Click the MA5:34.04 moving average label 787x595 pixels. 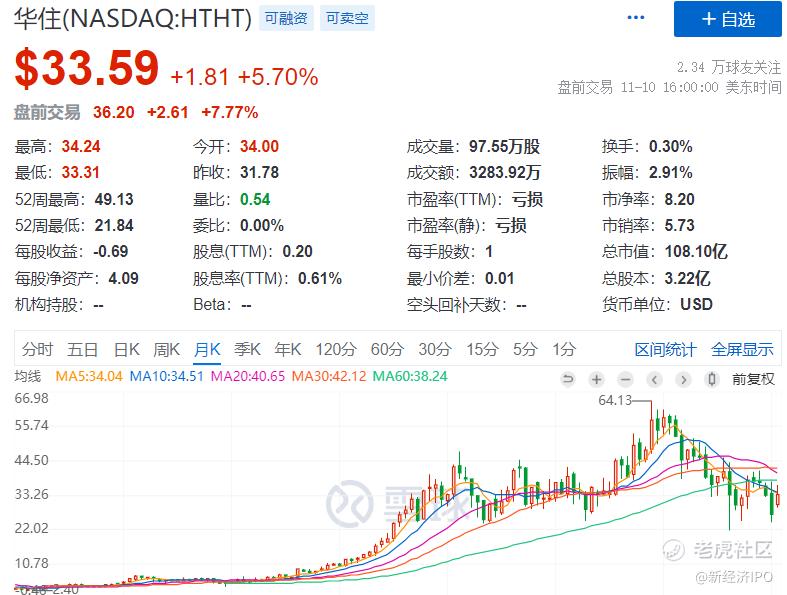coord(89,376)
